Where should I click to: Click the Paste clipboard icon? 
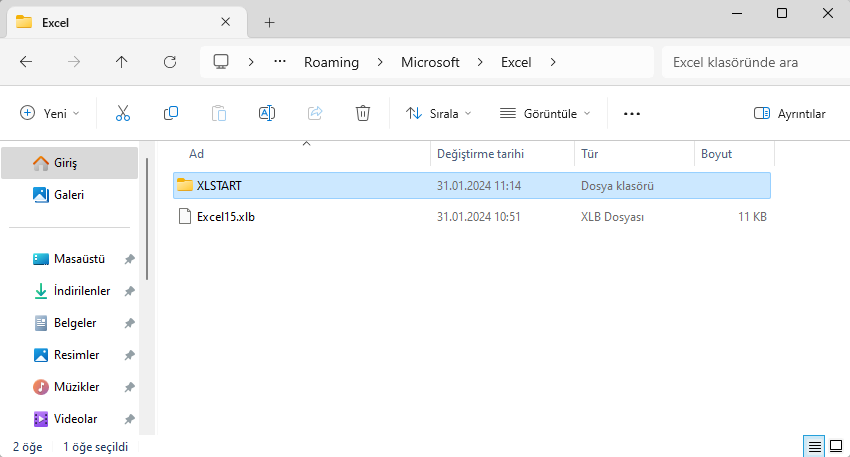(218, 113)
